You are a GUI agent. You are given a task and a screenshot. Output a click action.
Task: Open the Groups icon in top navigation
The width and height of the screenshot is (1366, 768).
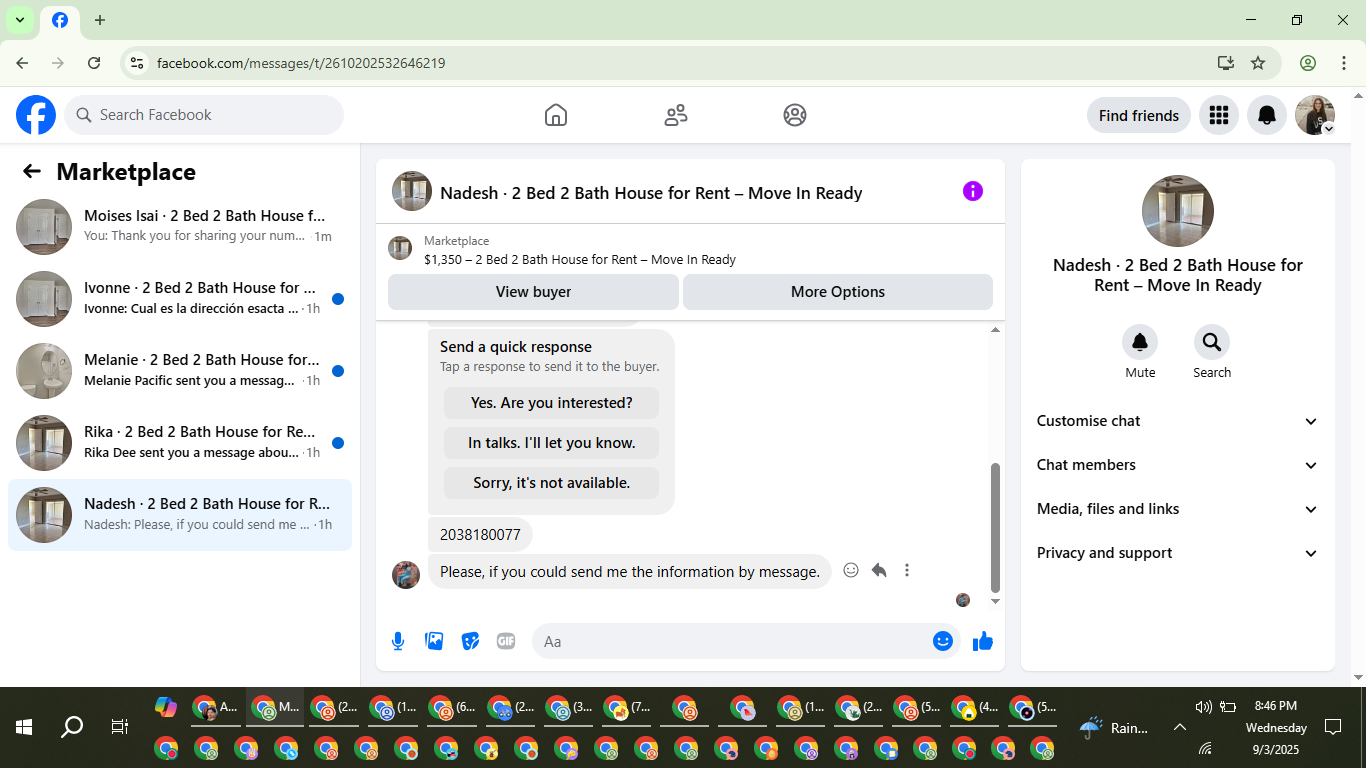pyautogui.click(x=795, y=115)
